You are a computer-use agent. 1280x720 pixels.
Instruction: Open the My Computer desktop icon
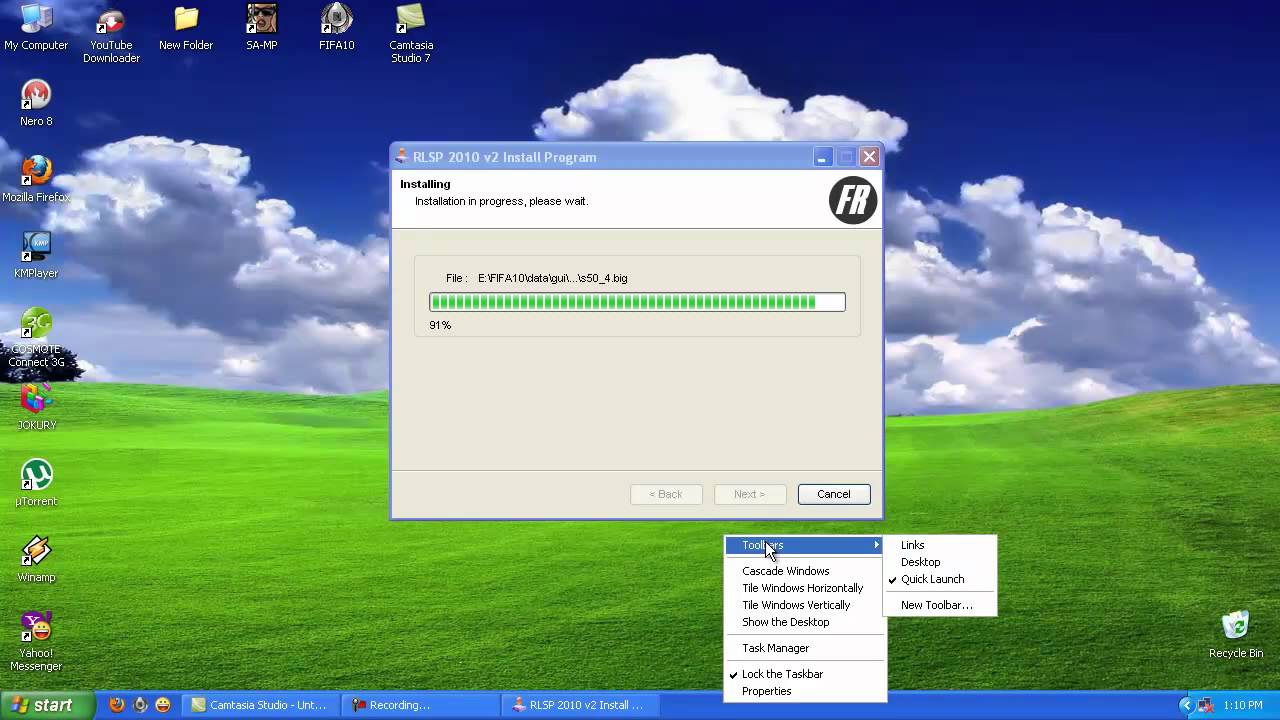point(36,27)
